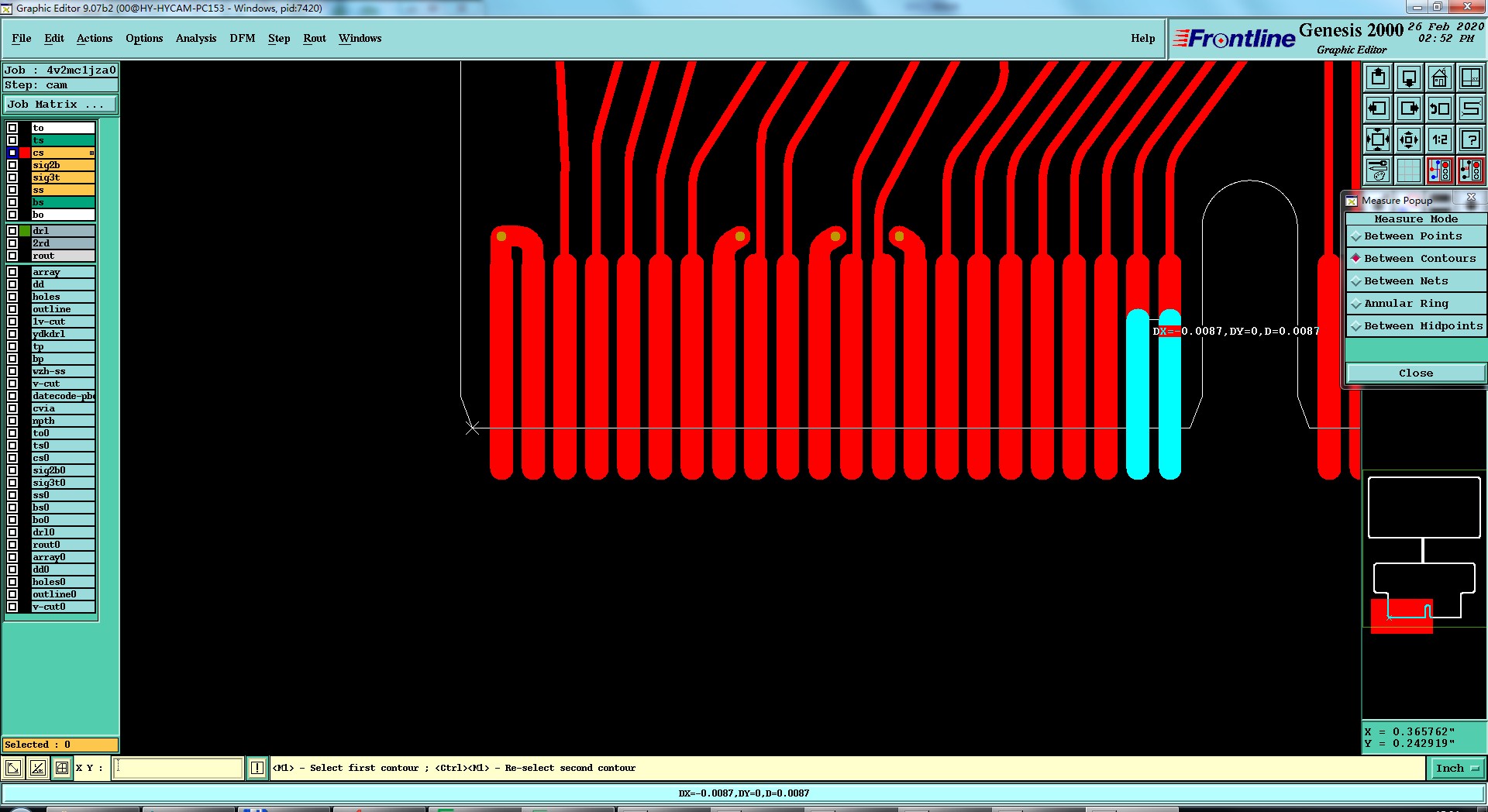Select the 'v-cut0' layer name
Image resolution: width=1488 pixels, height=812 pixels.
click(x=63, y=607)
